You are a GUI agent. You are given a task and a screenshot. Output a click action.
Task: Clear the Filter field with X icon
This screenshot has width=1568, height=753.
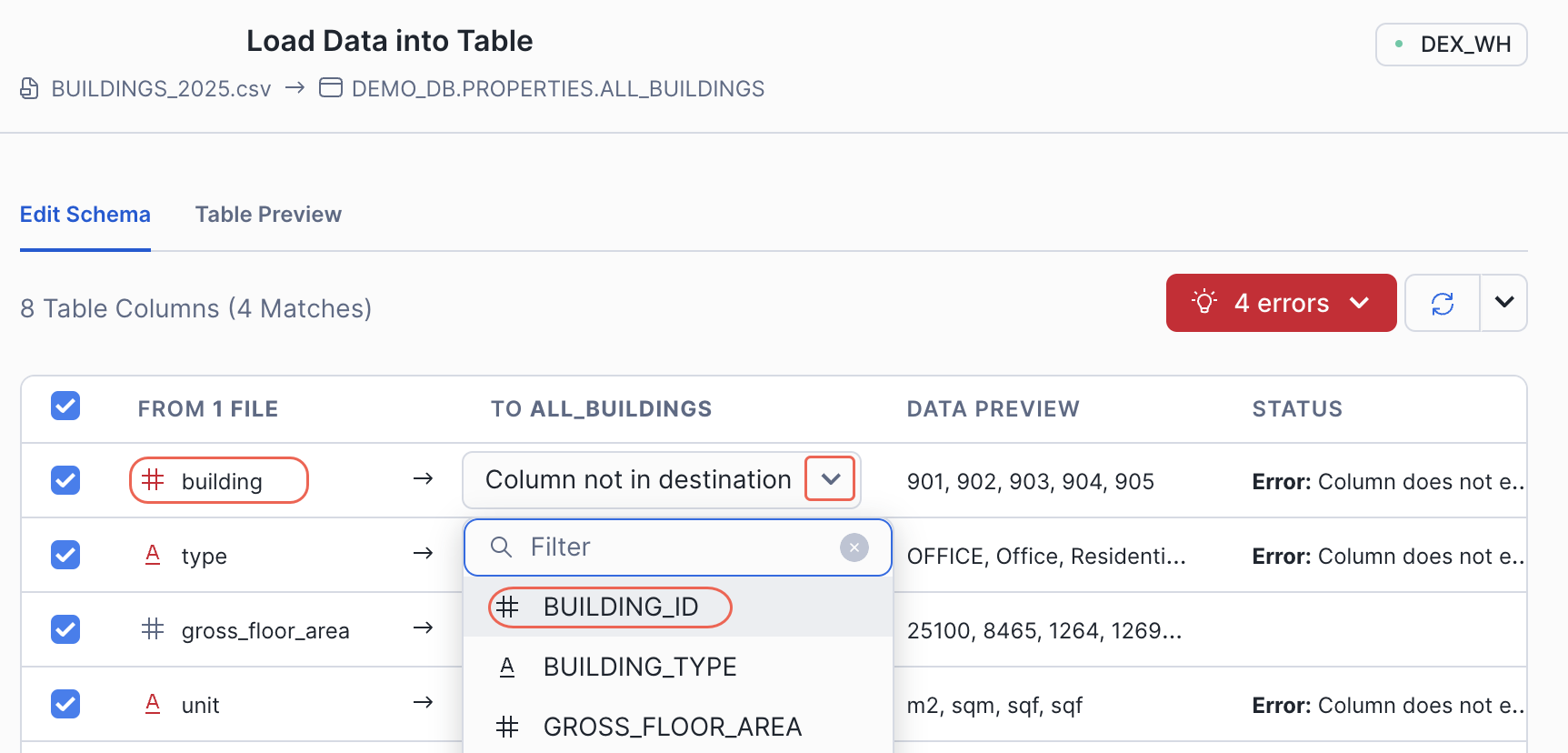point(854,547)
